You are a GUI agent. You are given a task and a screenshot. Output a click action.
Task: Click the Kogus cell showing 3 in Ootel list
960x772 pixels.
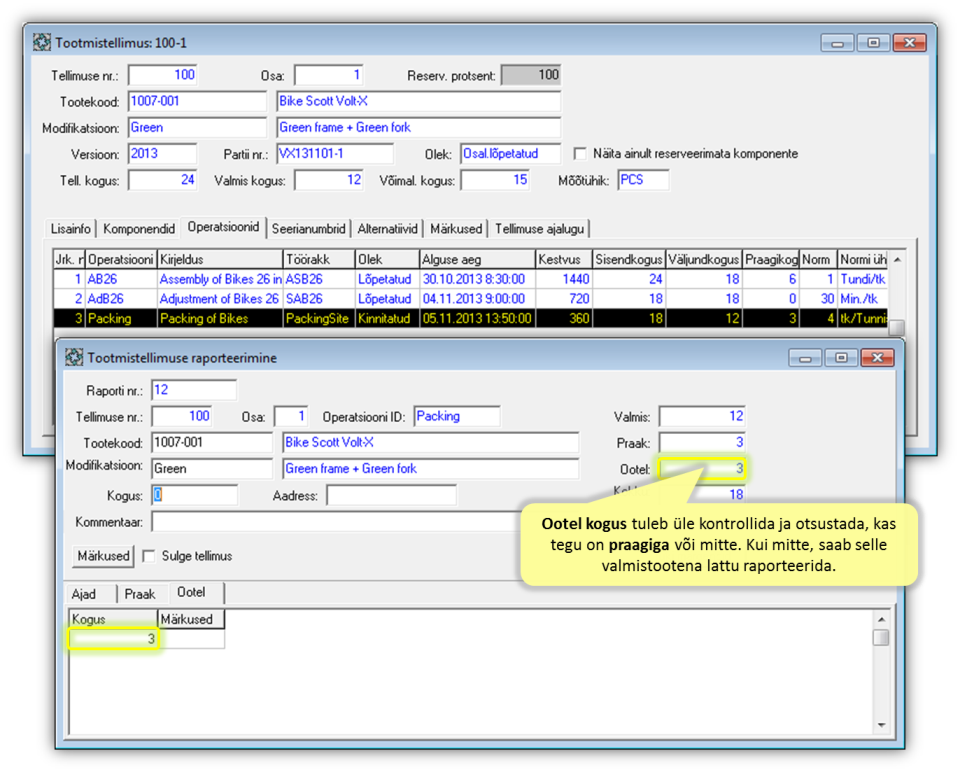coord(113,639)
